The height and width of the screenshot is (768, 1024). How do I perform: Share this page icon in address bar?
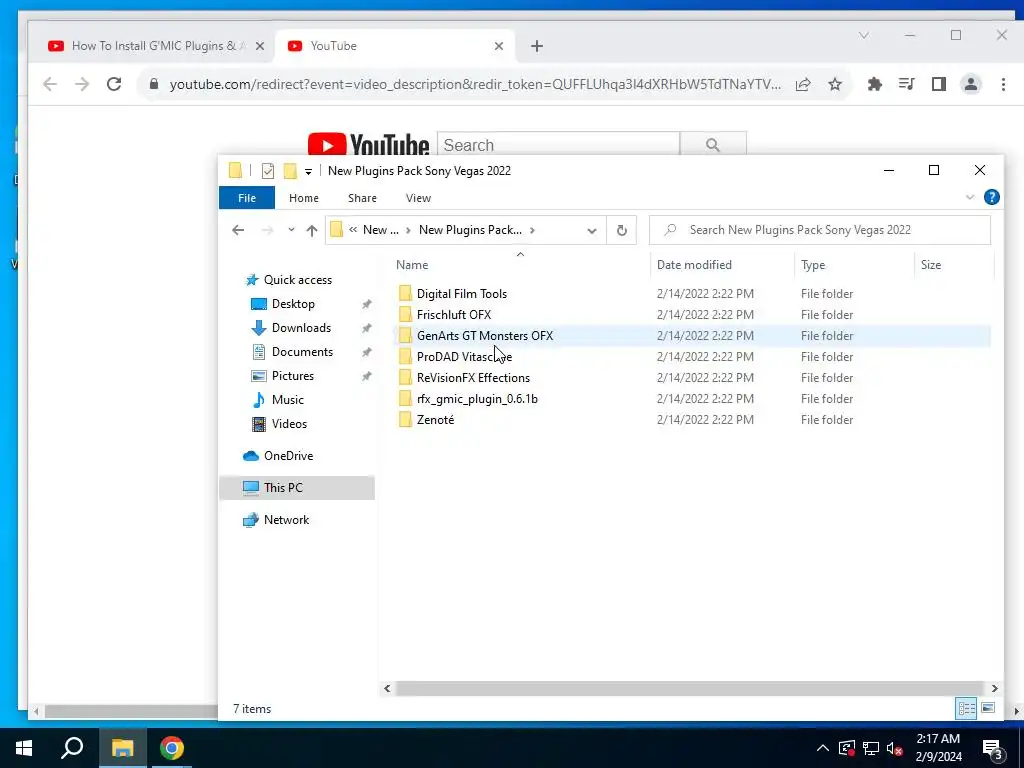coord(803,84)
